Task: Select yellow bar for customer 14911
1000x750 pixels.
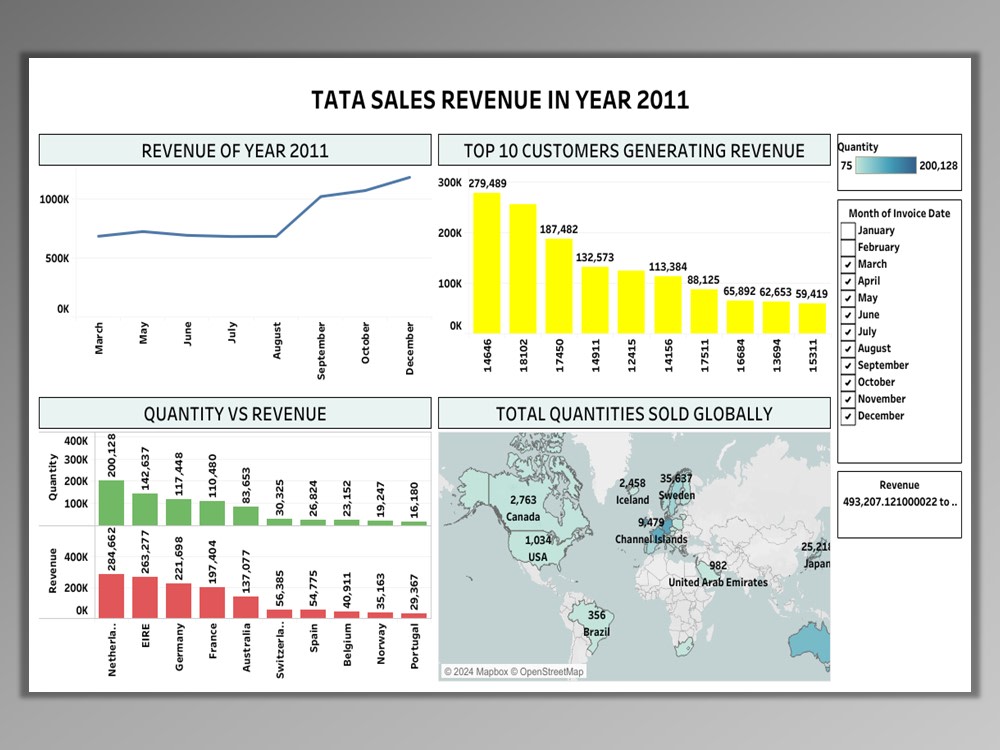Action: pyautogui.click(x=595, y=300)
